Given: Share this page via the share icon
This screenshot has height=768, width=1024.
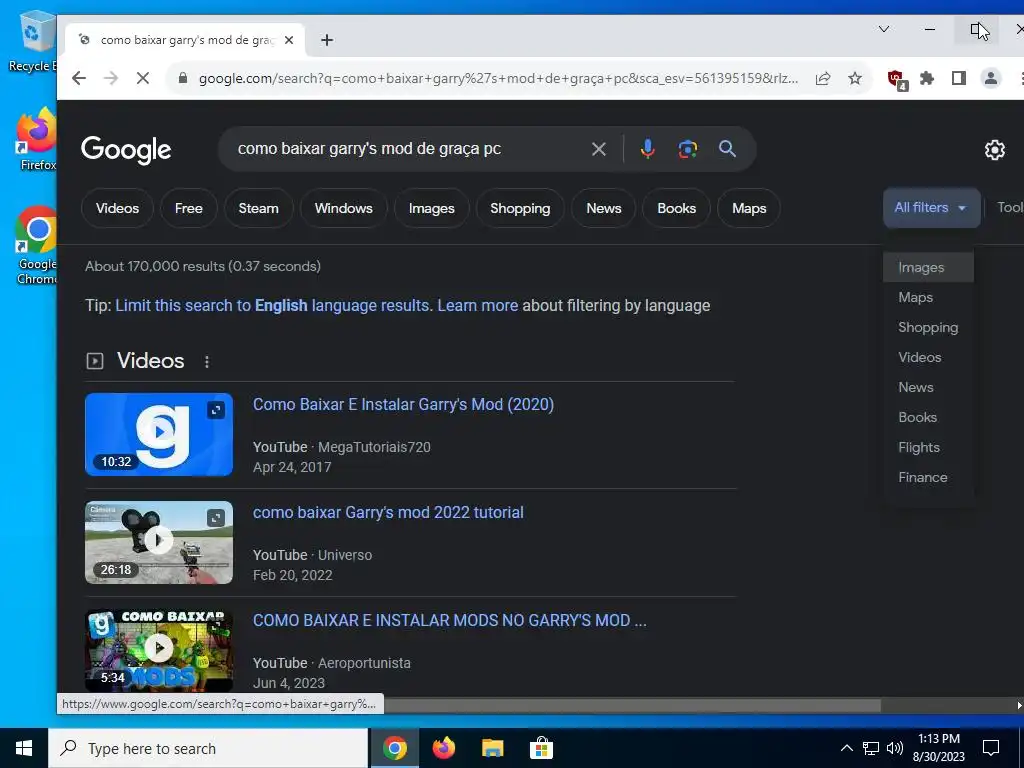Looking at the screenshot, I should pyautogui.click(x=823, y=78).
